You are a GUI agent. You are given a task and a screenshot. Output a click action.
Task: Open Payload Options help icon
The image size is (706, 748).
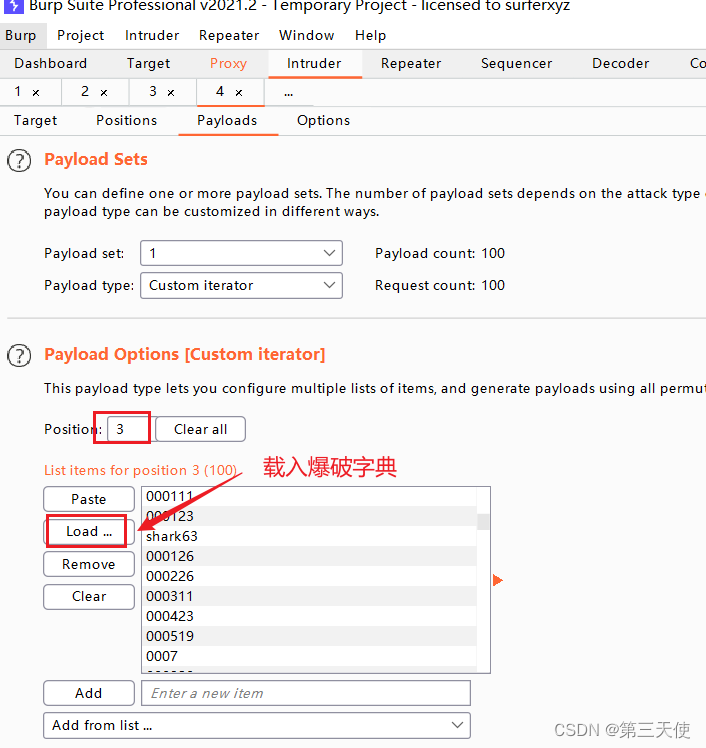pos(19,355)
